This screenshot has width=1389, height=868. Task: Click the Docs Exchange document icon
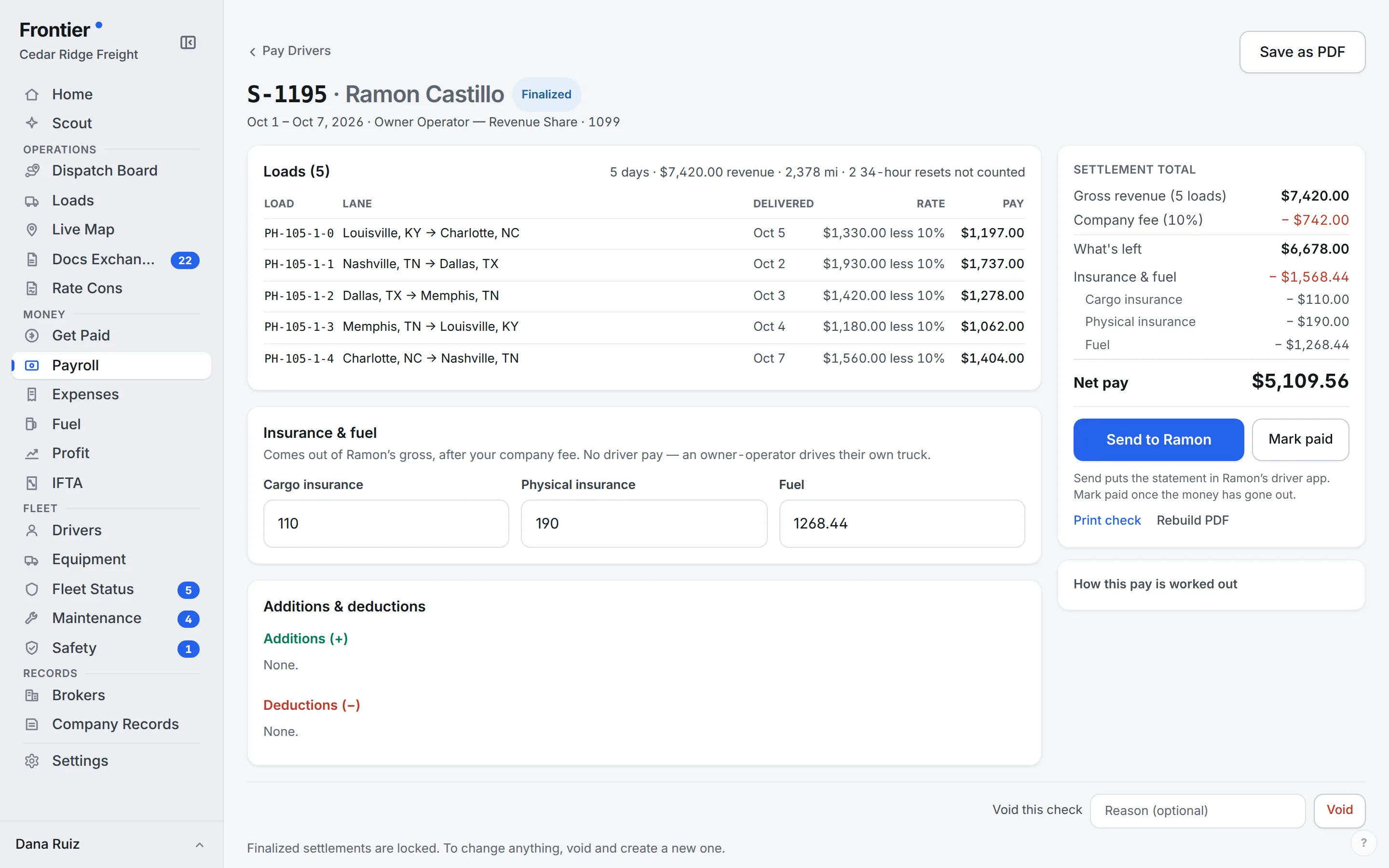[x=32, y=259]
